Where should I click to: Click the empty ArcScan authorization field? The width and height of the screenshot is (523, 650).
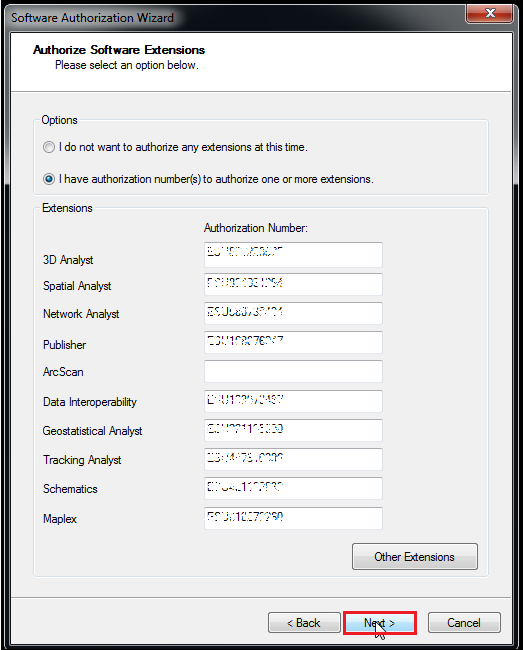click(x=293, y=371)
